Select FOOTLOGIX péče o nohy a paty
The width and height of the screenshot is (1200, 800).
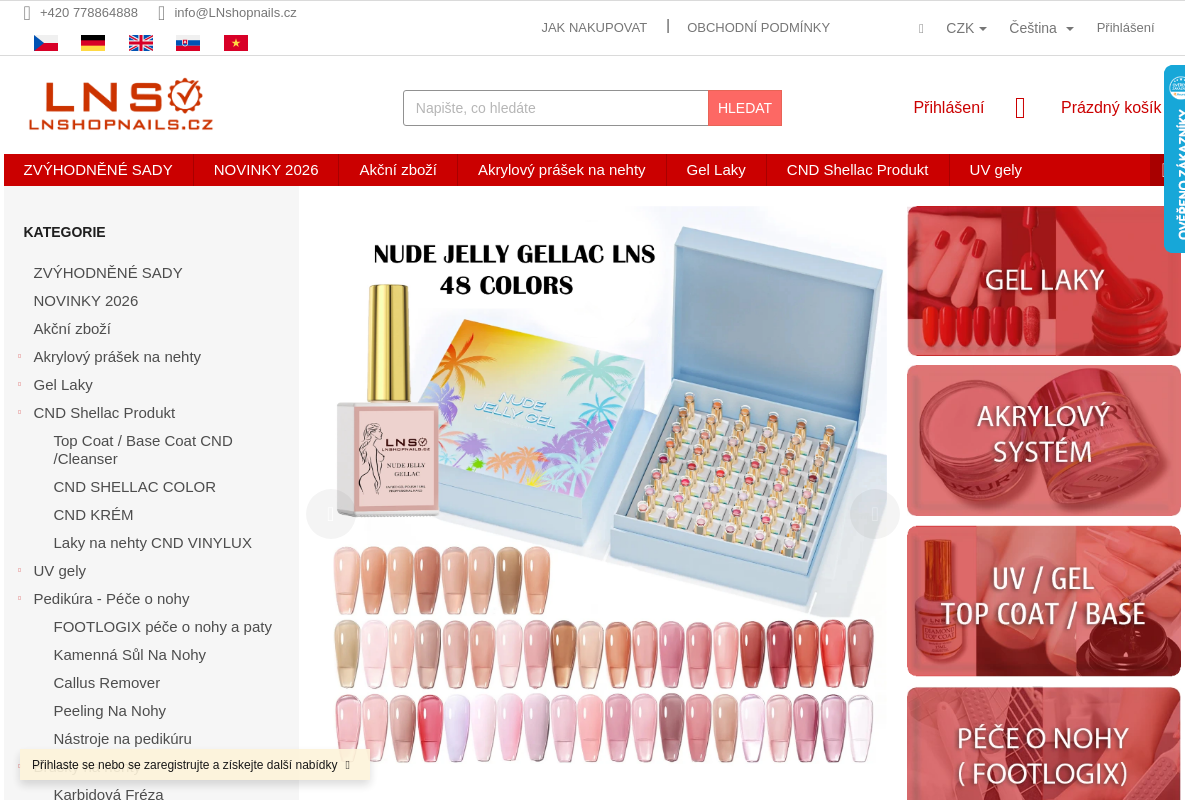[x=163, y=627]
